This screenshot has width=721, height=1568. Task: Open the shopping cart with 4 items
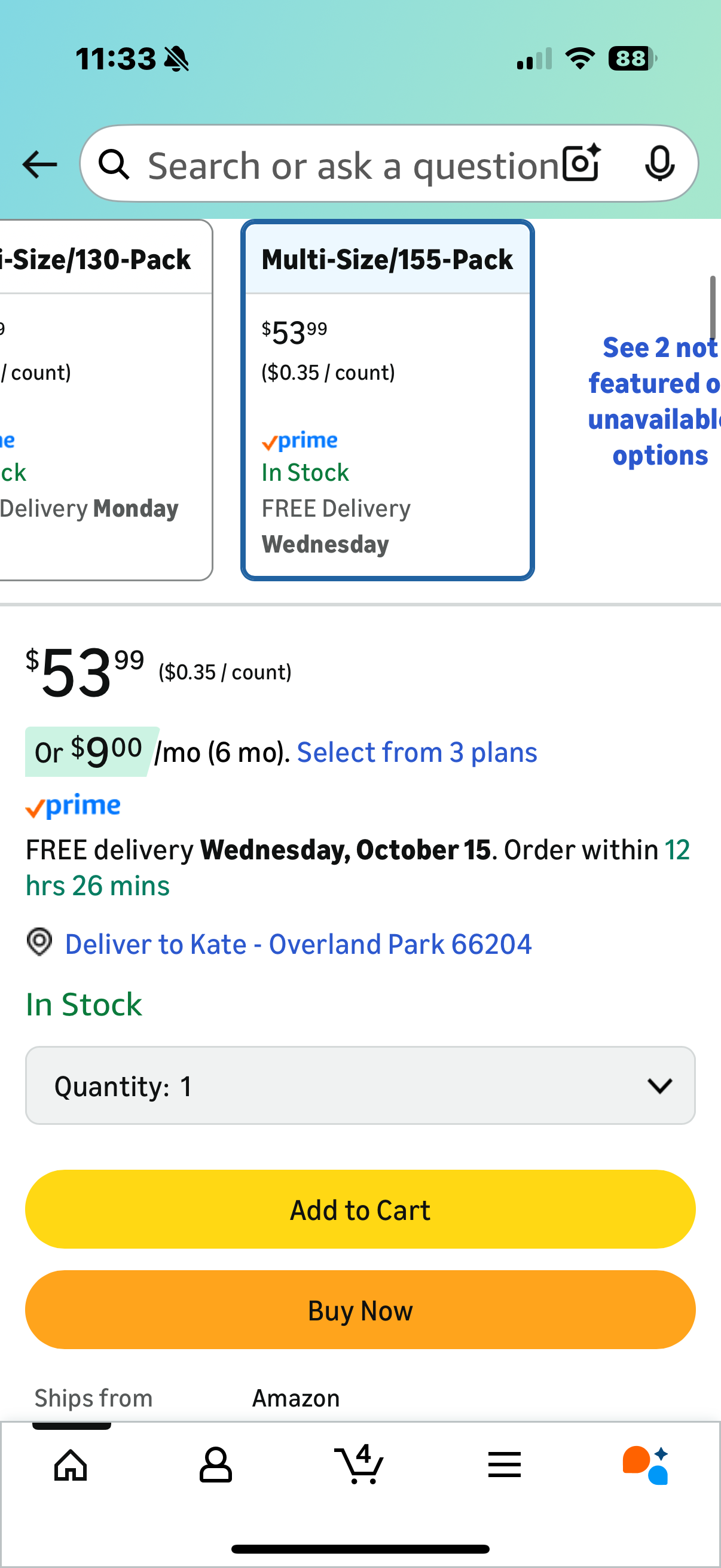click(359, 1463)
